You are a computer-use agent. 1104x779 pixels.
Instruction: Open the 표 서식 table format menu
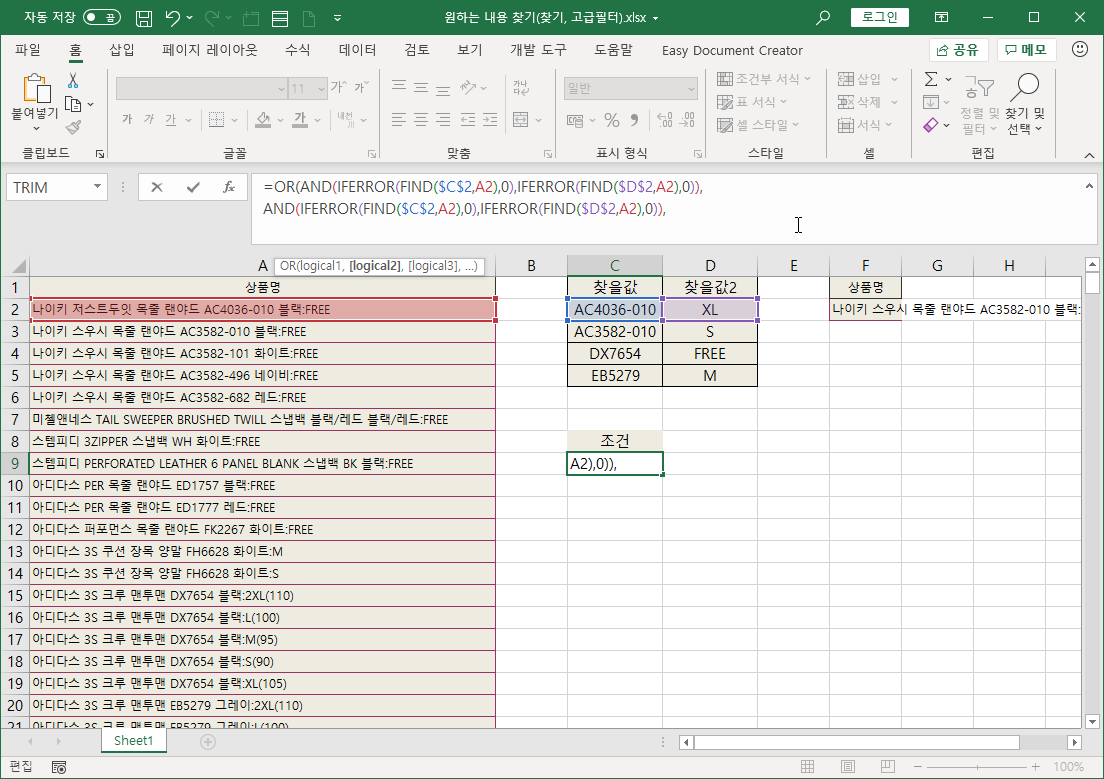pos(751,102)
